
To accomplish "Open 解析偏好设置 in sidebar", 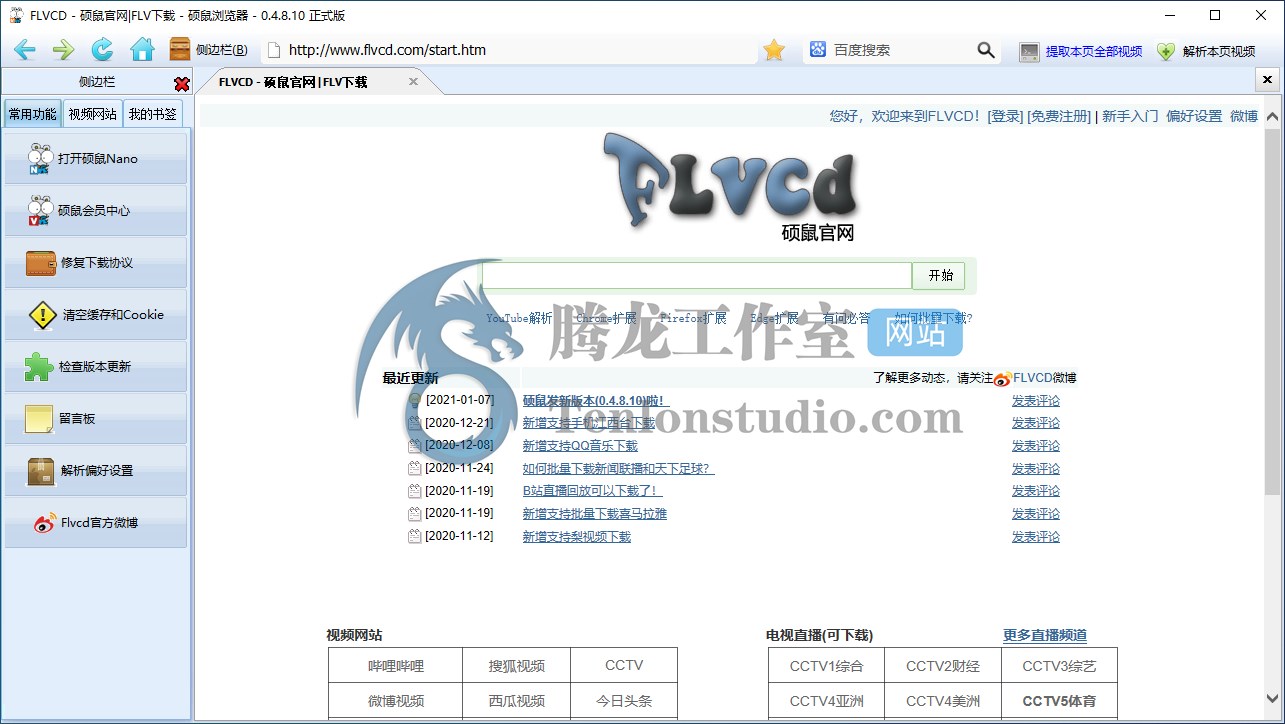I will click(x=96, y=470).
